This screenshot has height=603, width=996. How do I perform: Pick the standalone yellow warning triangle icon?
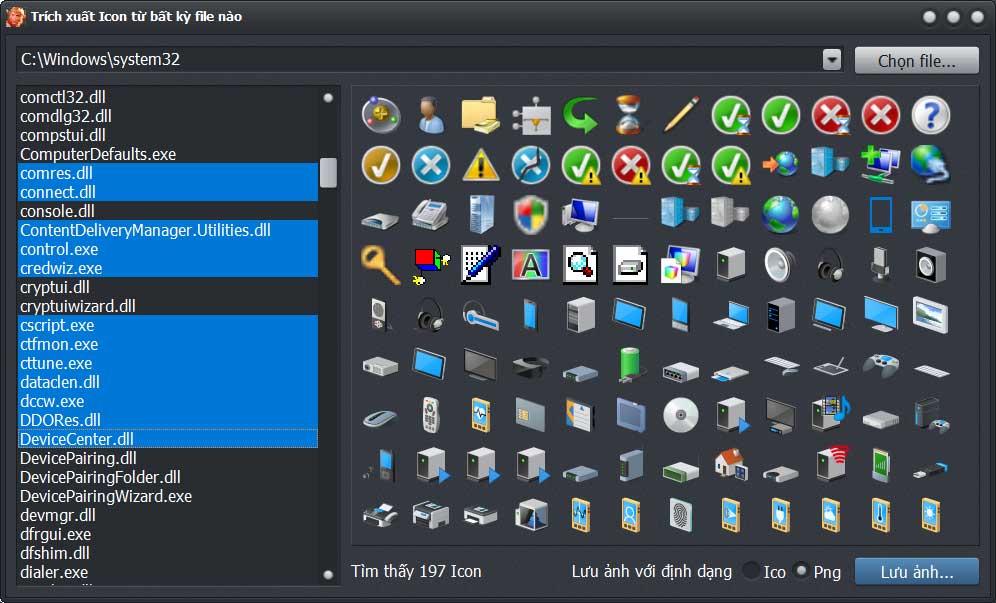(x=480, y=164)
